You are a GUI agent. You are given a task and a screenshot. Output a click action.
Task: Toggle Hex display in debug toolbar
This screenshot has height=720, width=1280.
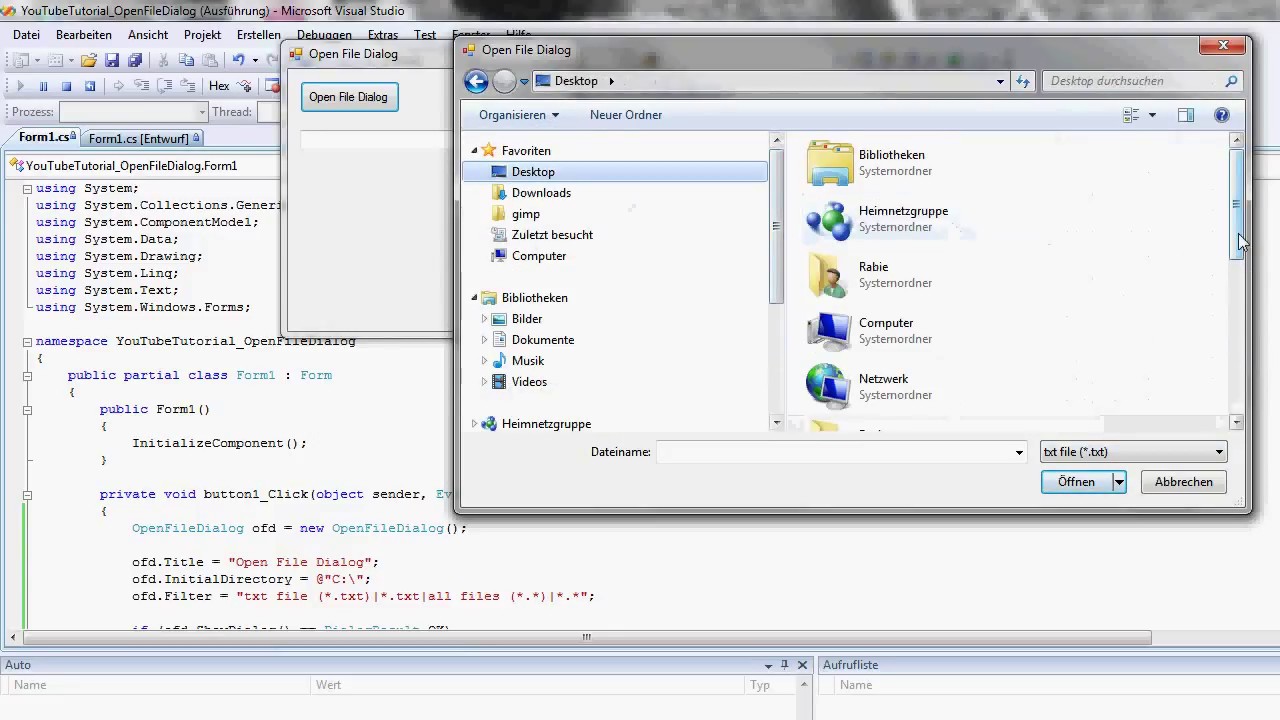click(219, 86)
